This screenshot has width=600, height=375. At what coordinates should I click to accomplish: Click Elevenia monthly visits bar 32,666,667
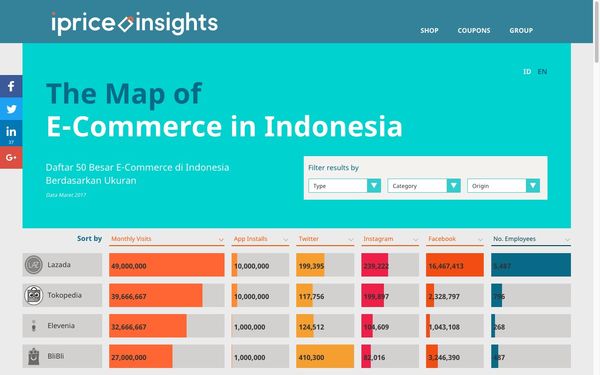tap(148, 326)
